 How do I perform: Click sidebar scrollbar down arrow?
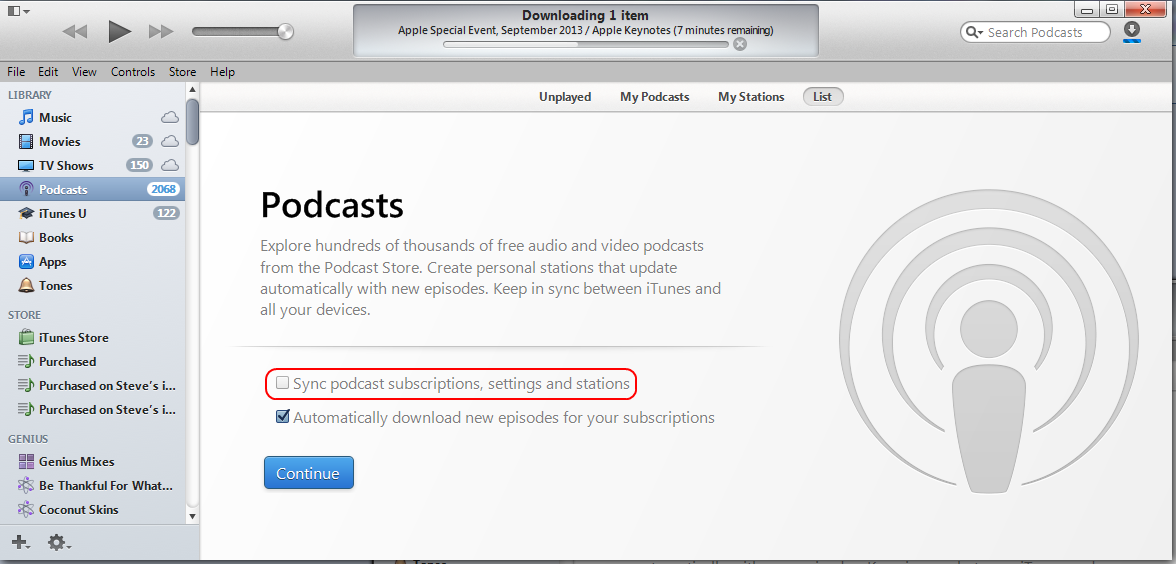[192, 516]
